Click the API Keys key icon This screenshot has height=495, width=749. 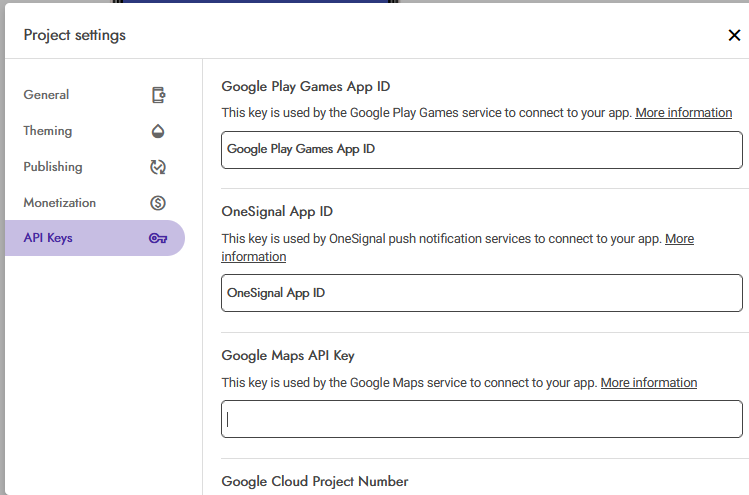point(158,239)
